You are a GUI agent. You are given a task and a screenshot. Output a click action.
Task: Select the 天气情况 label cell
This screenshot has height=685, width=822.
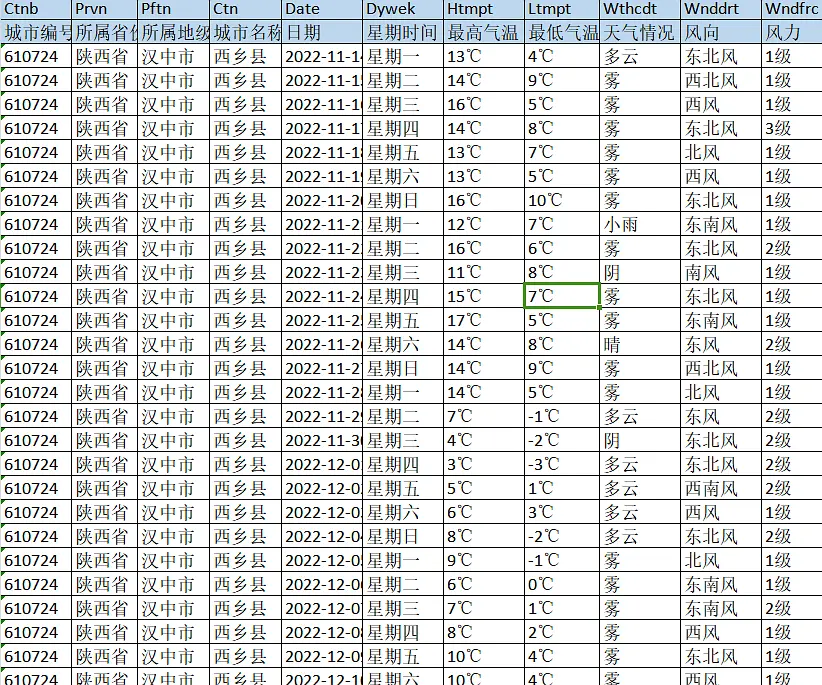click(x=640, y=32)
